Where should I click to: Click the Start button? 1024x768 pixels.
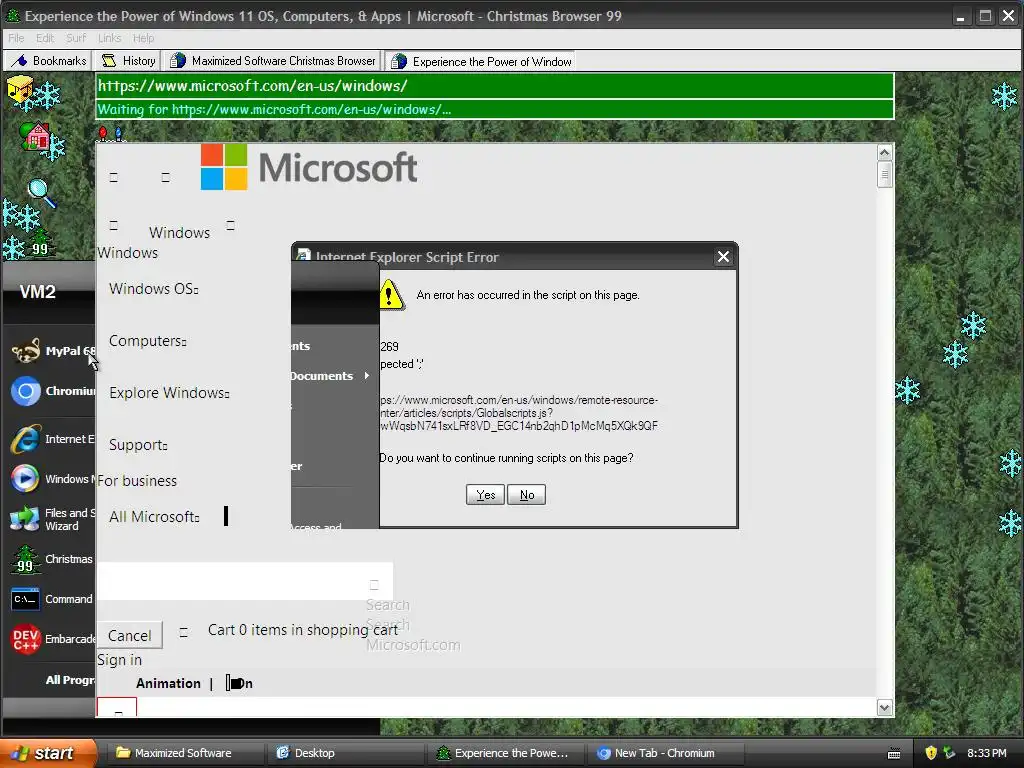(48, 753)
